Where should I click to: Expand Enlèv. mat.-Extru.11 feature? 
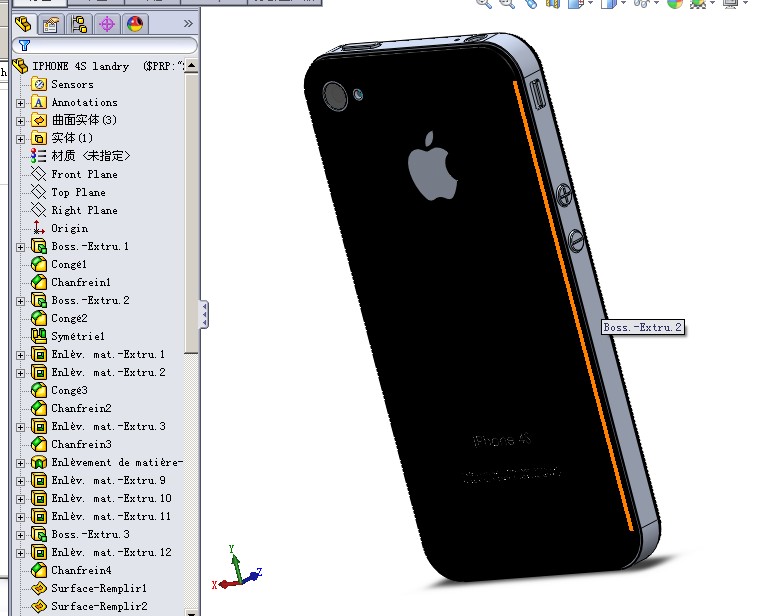[20, 517]
